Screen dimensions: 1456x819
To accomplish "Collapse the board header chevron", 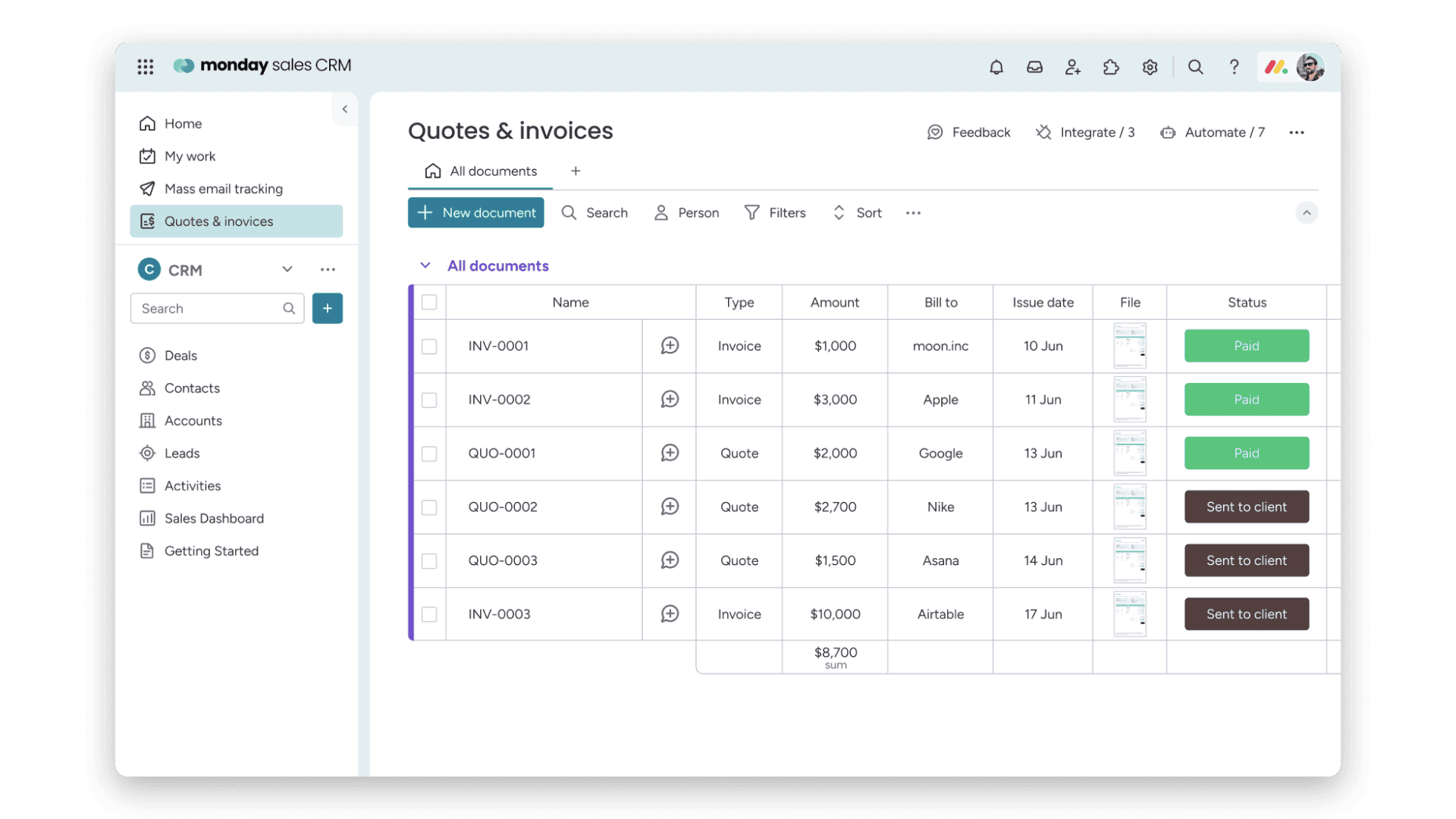I will pyautogui.click(x=1307, y=213).
